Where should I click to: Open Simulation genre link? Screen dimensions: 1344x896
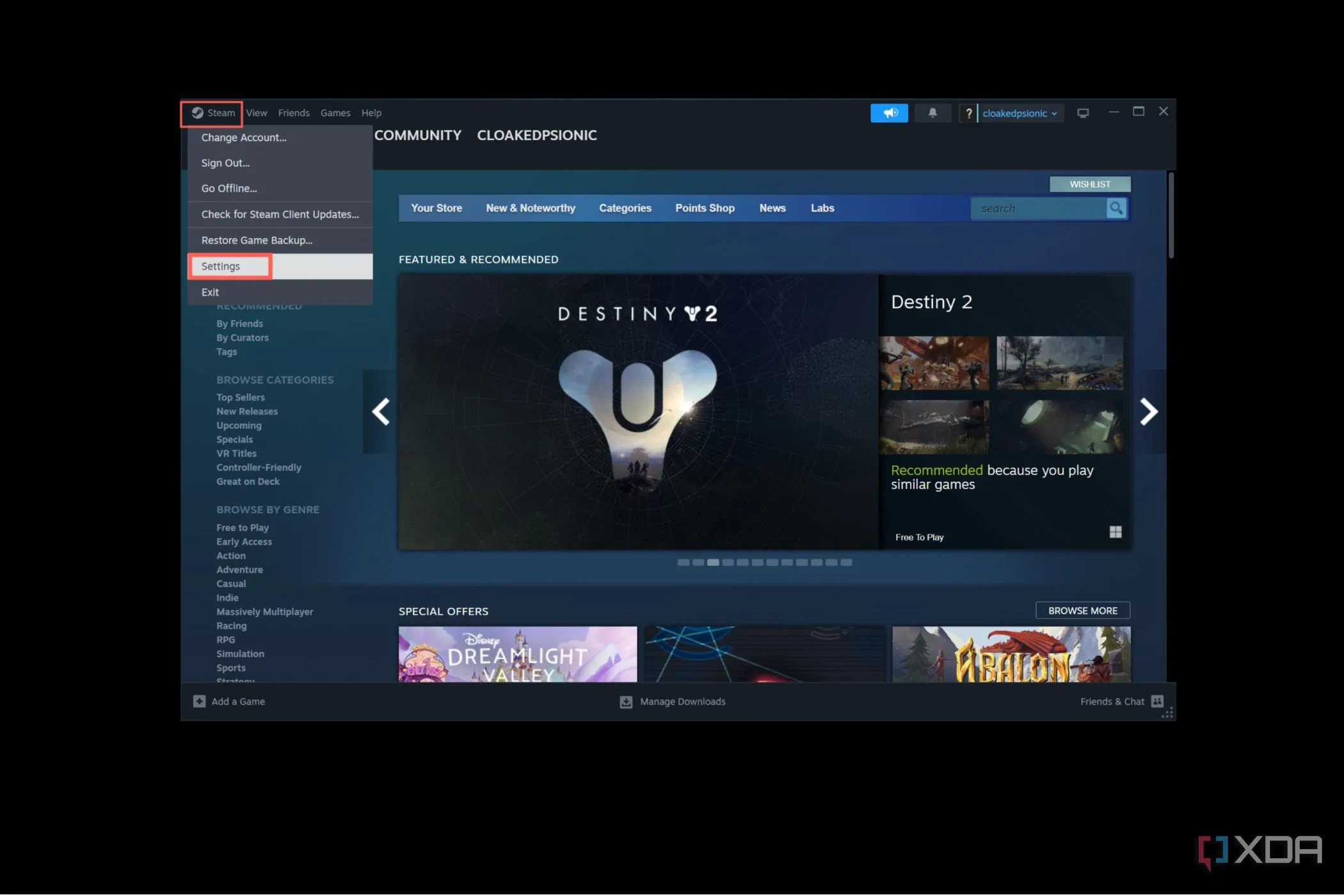point(240,654)
